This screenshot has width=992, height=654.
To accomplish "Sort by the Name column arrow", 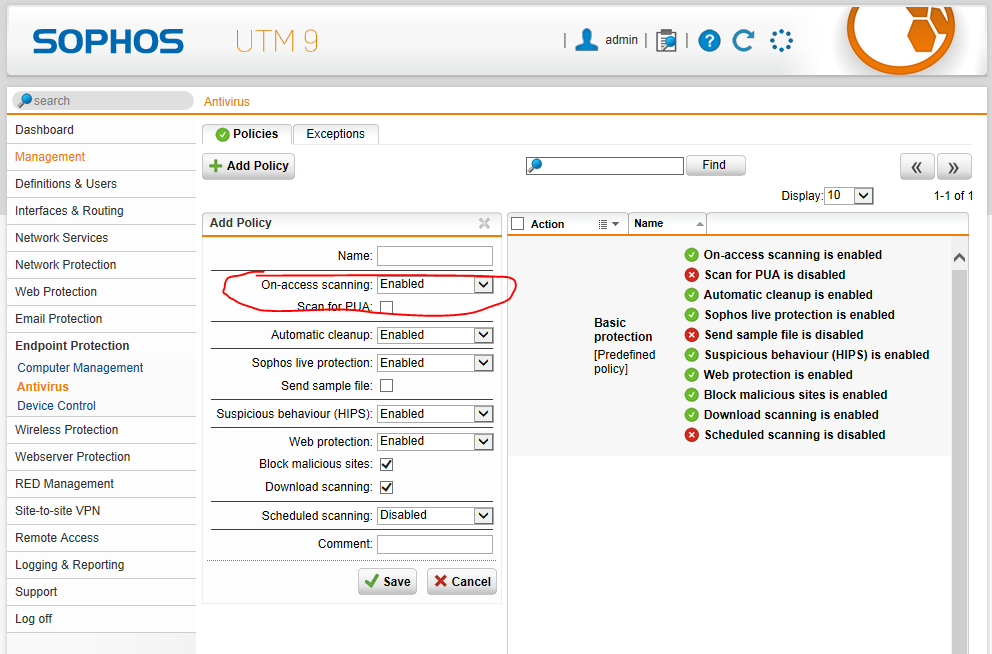I will tap(699, 224).
